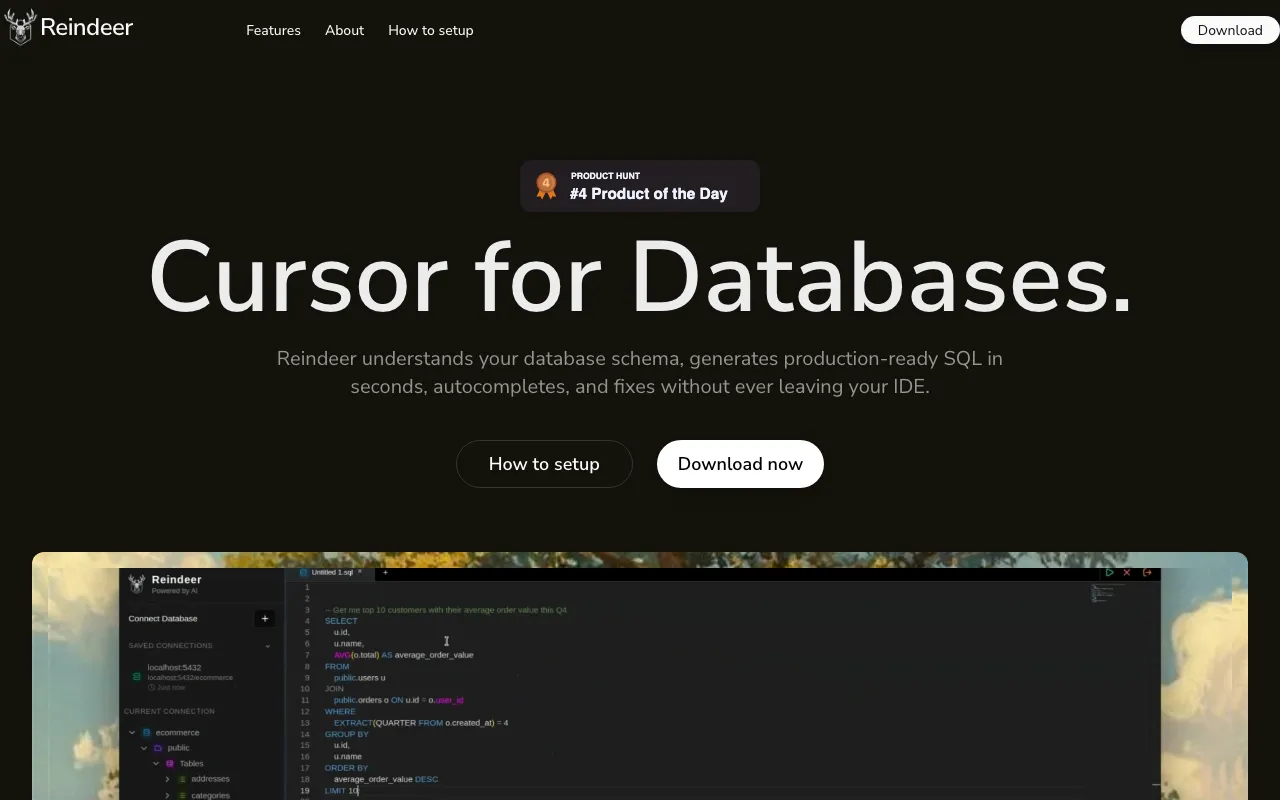Image resolution: width=1280 pixels, height=800 pixels.
Task: Select the addresses table label
Action: click(x=210, y=779)
